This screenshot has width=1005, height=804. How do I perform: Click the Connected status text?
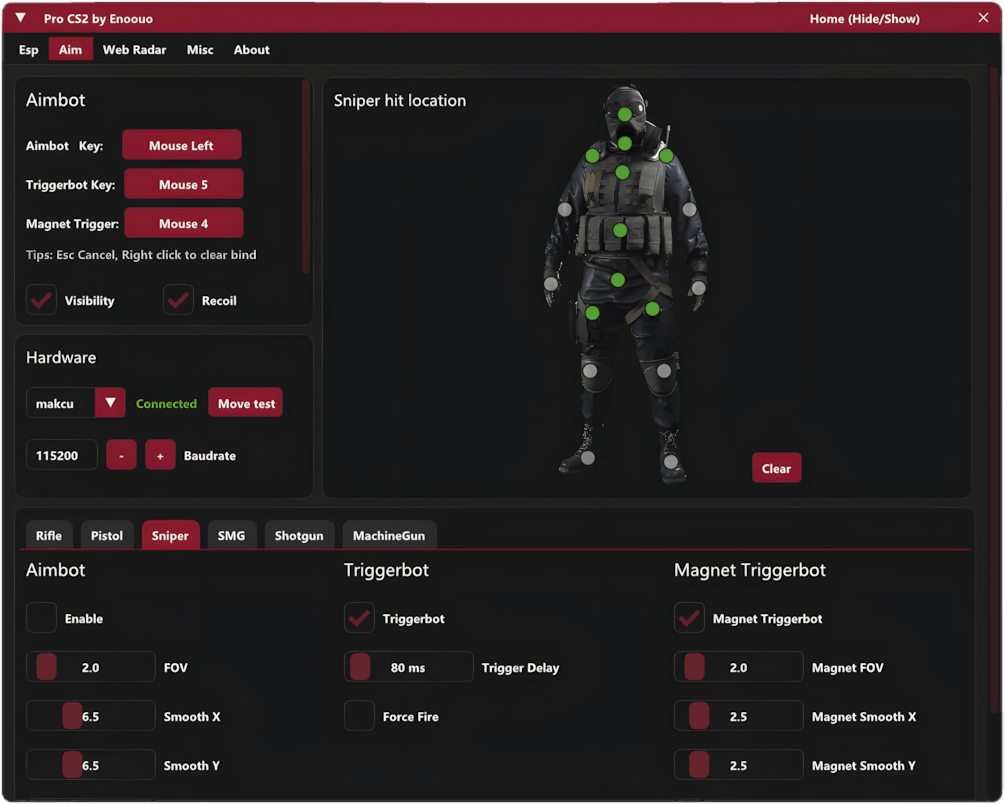(166, 403)
